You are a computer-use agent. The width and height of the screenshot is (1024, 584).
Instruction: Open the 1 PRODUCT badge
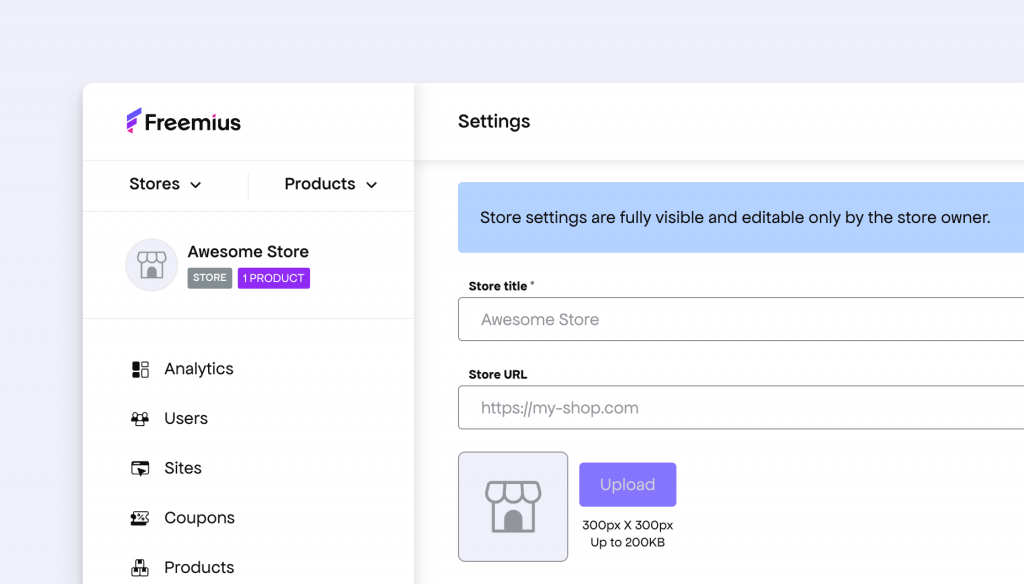273,277
